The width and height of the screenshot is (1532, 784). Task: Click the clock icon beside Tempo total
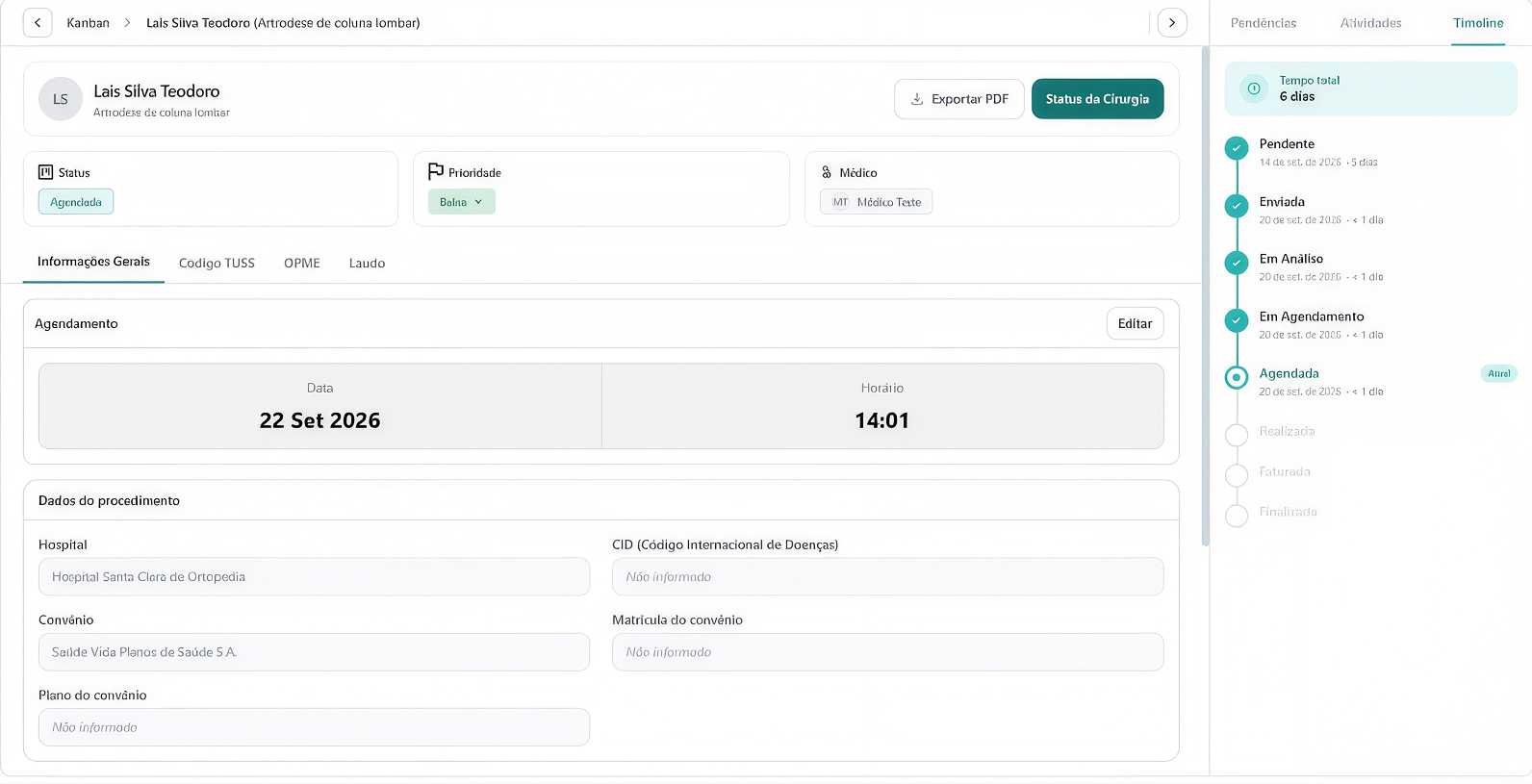(x=1254, y=89)
